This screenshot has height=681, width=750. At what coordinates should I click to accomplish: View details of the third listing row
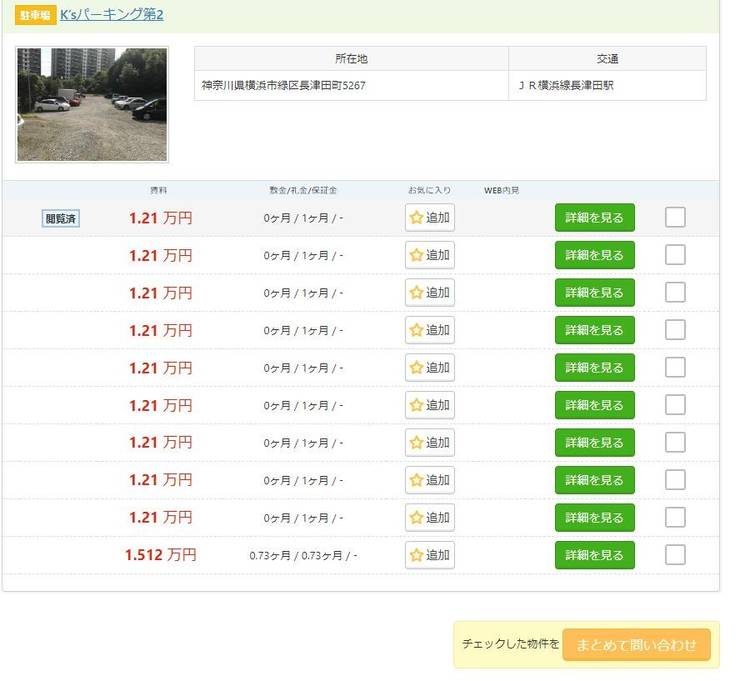tap(595, 293)
